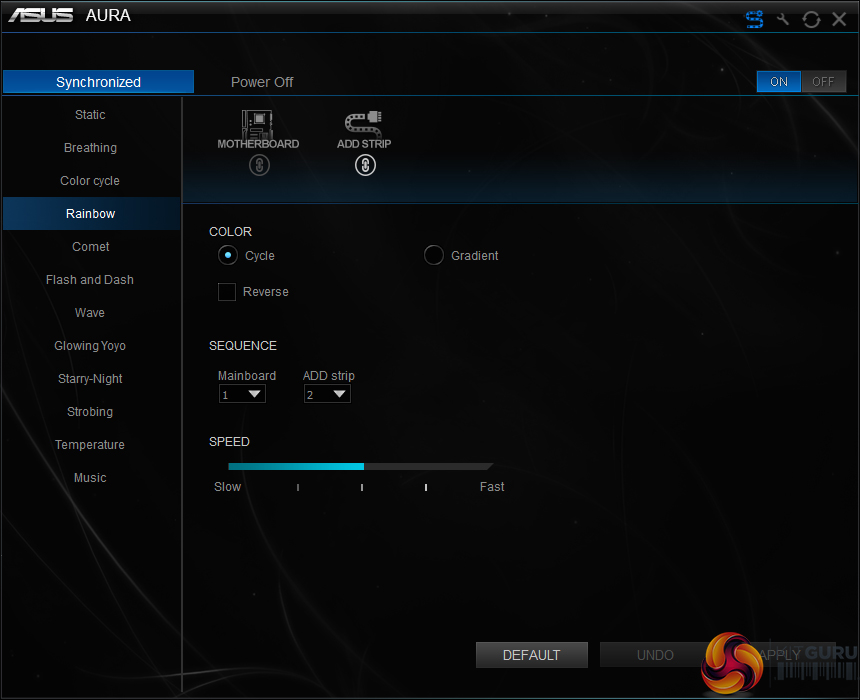
Task: Enable the Reverse checkbox
Action: 227,292
